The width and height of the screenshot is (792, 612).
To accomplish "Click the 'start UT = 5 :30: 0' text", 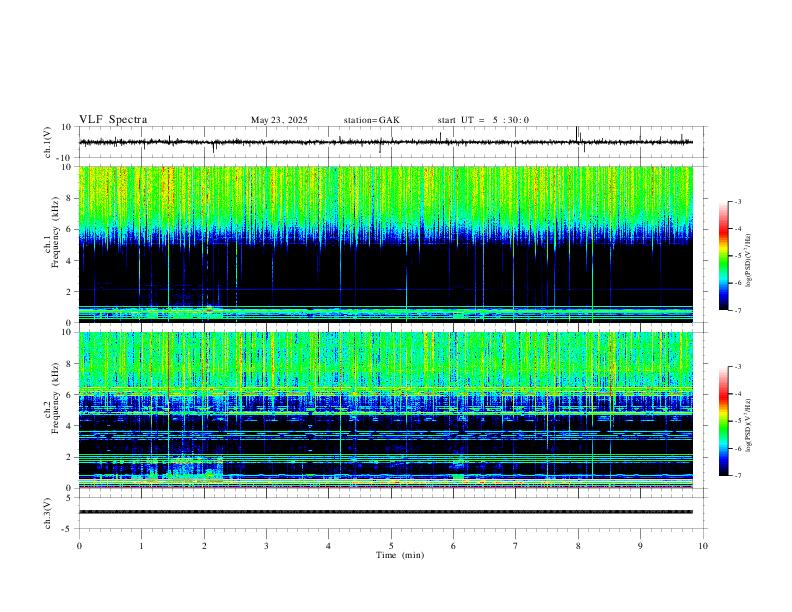I will pyautogui.click(x=483, y=120).
